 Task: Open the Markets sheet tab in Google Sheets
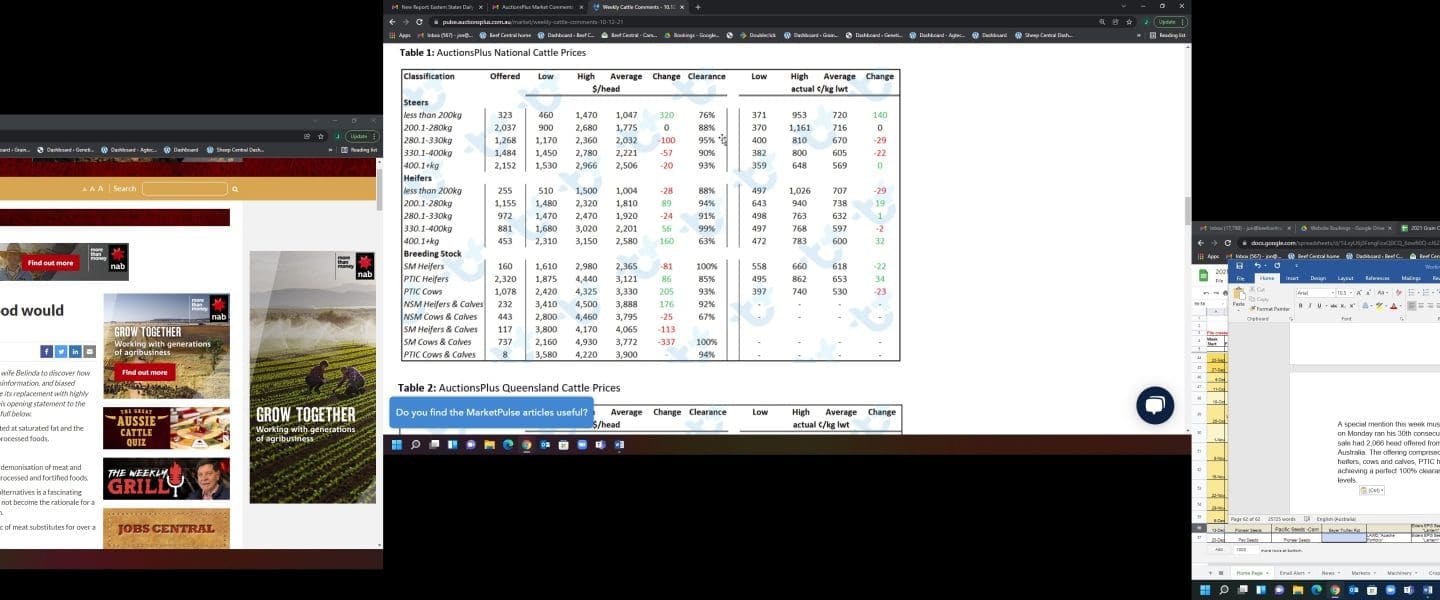coord(1360,573)
